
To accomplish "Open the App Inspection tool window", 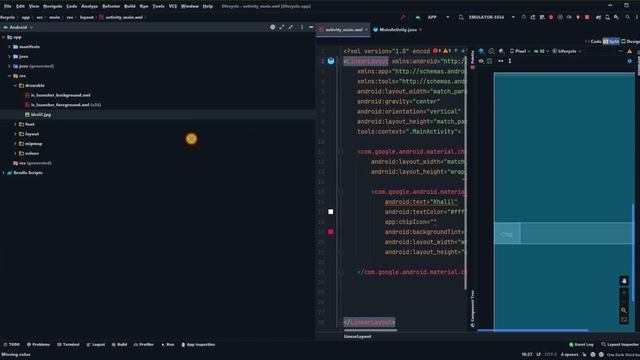I will 198,344.
